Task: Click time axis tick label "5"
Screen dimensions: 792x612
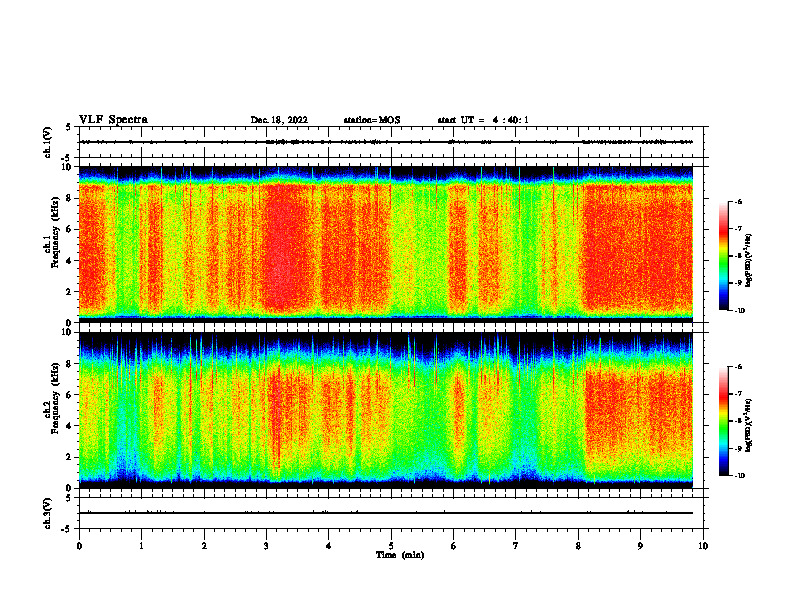Action: coord(391,546)
